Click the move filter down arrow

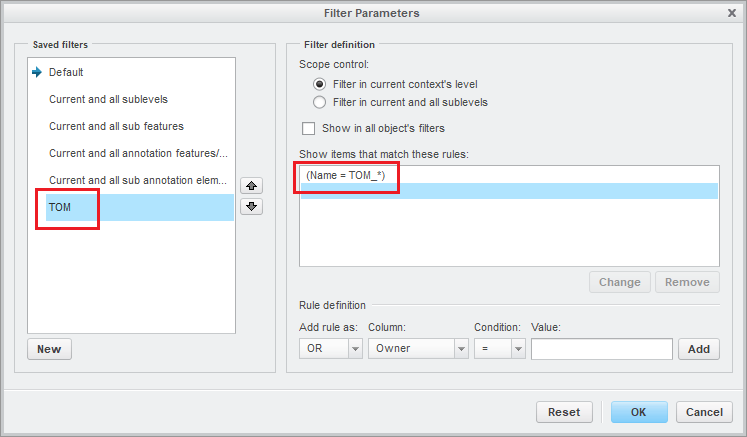[253, 206]
